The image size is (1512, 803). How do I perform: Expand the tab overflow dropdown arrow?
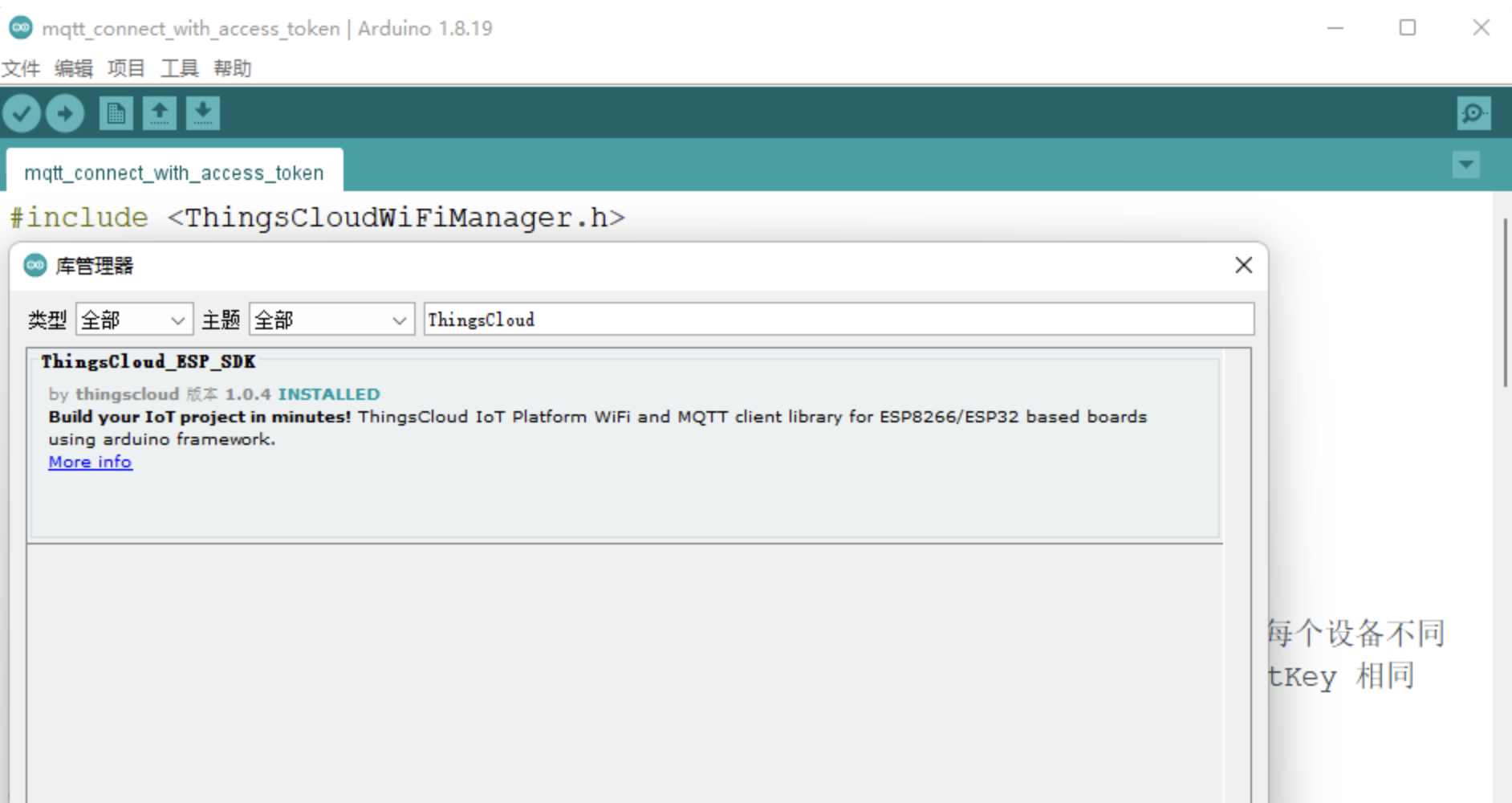pyautogui.click(x=1466, y=165)
